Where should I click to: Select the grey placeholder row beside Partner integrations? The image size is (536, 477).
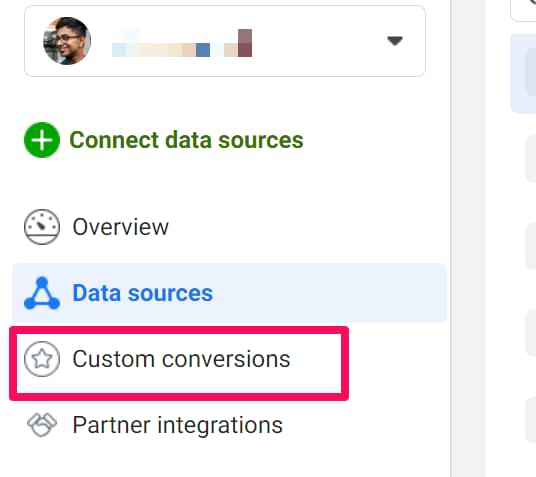(531, 420)
